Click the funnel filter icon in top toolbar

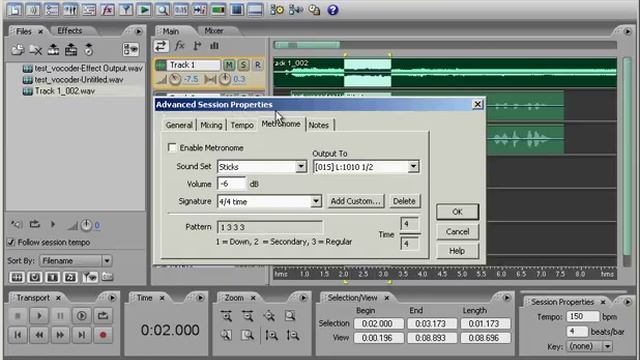(x=126, y=9)
